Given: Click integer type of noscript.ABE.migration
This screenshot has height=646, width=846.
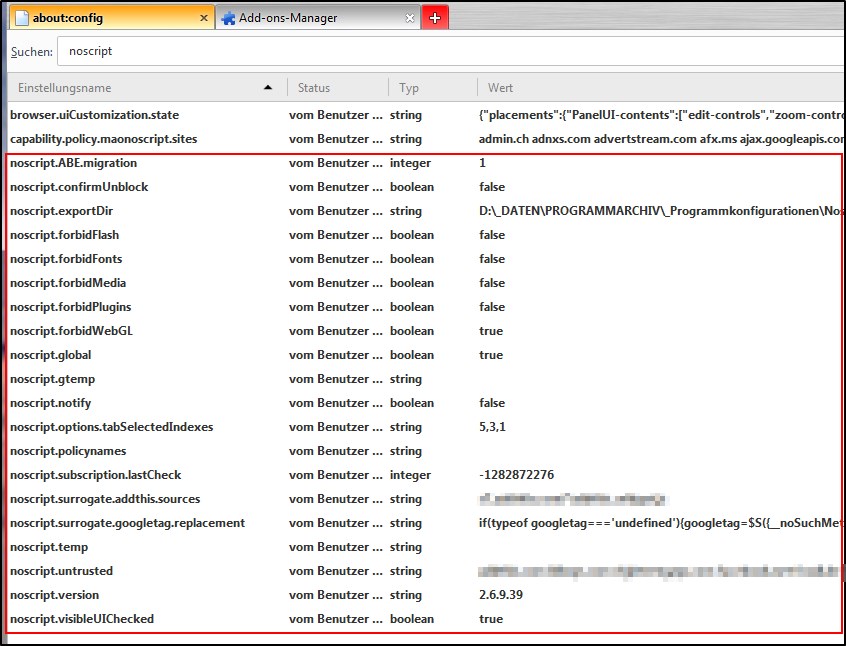Looking at the screenshot, I should click(x=410, y=163).
